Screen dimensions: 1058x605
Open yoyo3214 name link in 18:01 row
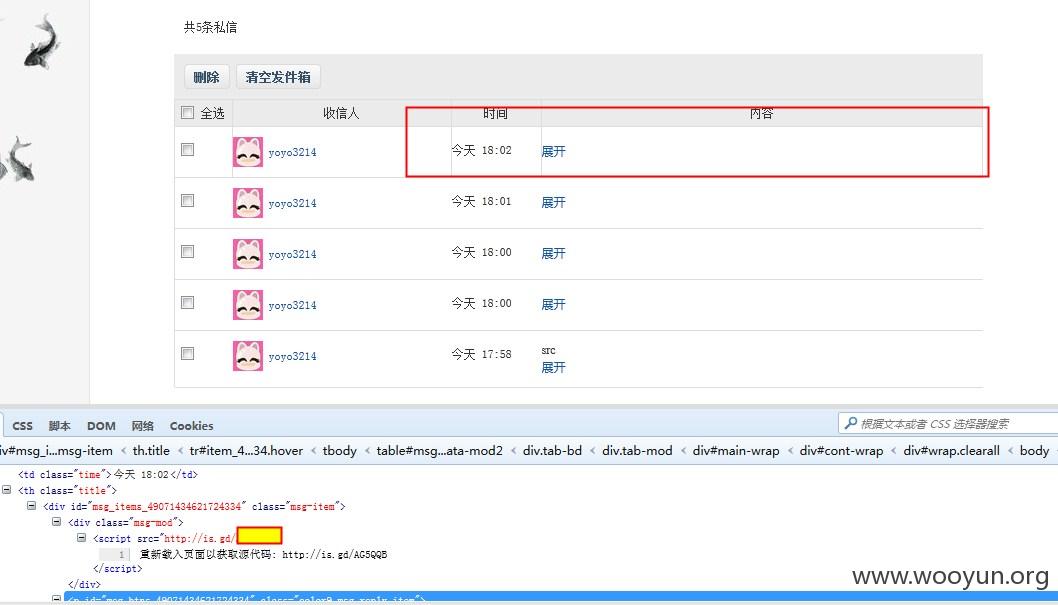(x=292, y=204)
